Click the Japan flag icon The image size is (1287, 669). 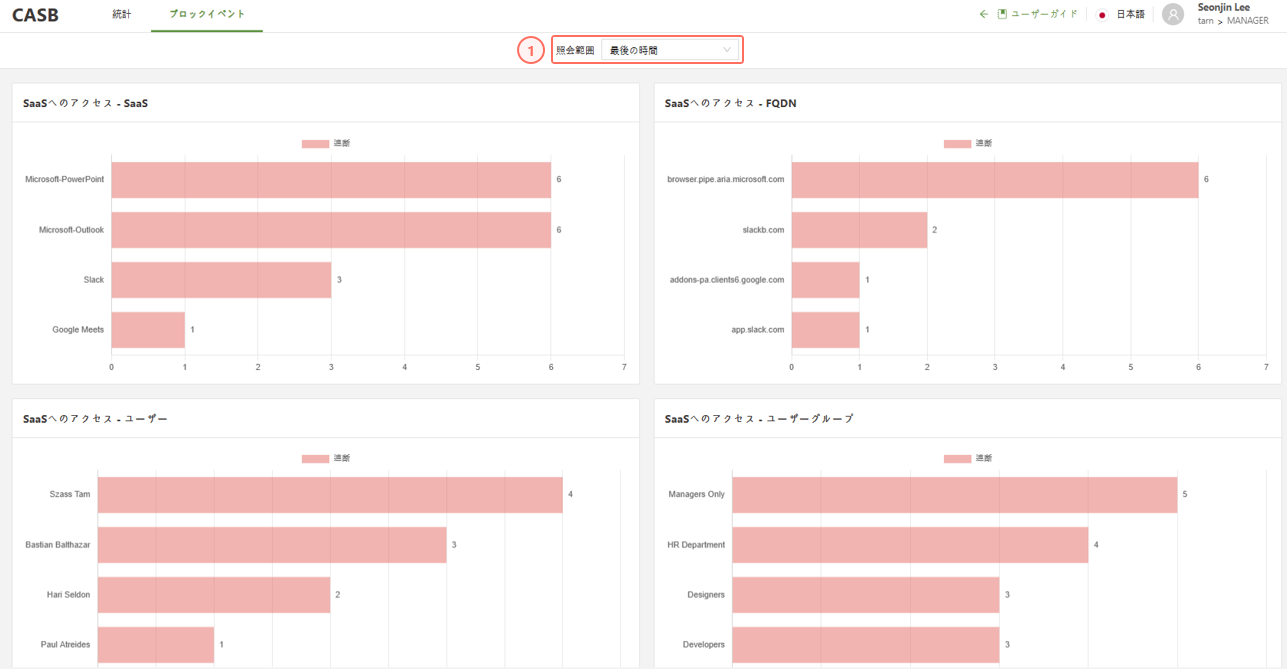pyautogui.click(x=1102, y=15)
